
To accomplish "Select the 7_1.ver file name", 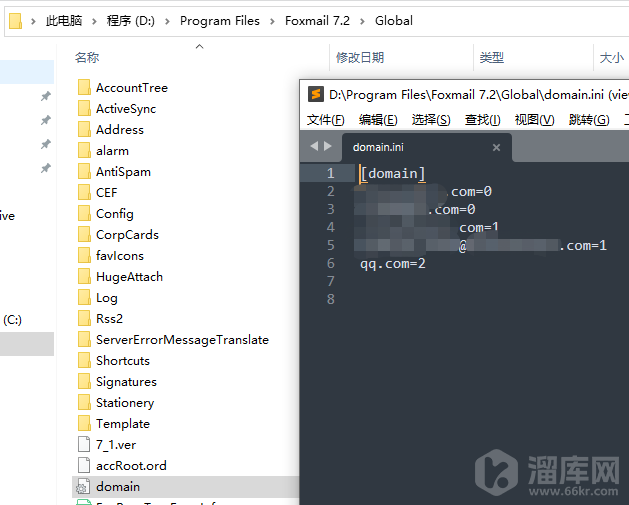I will point(116,444).
